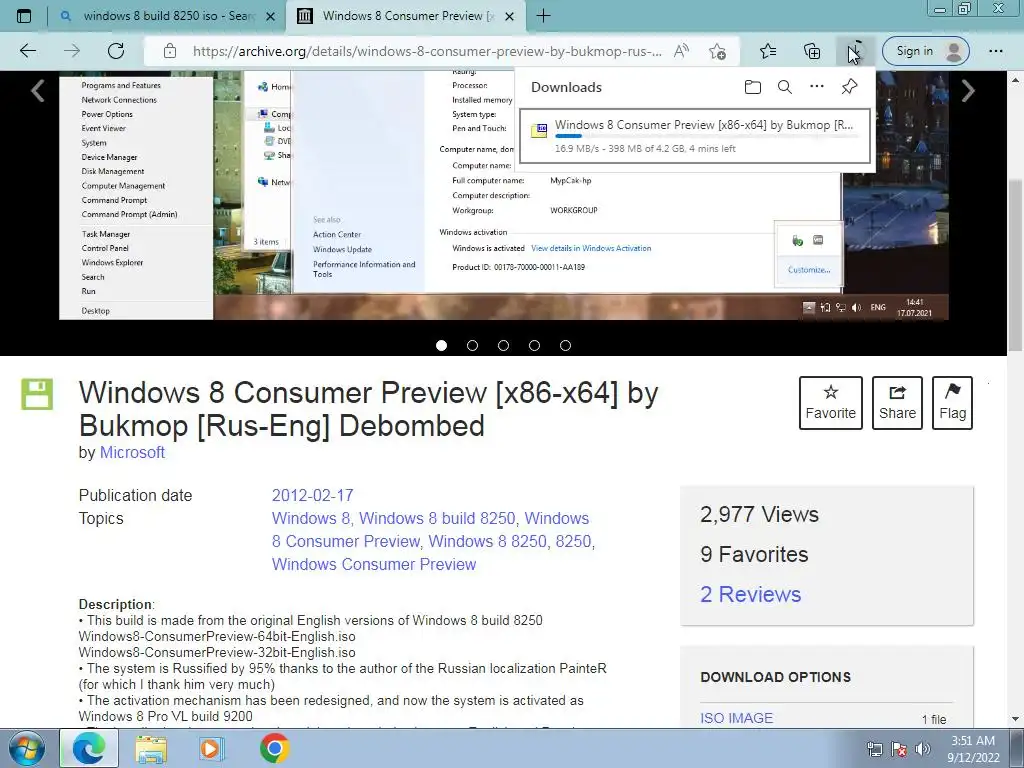Screen dimensions: 1024x768
Task: Open tab actions menu
Action: (x=24, y=16)
